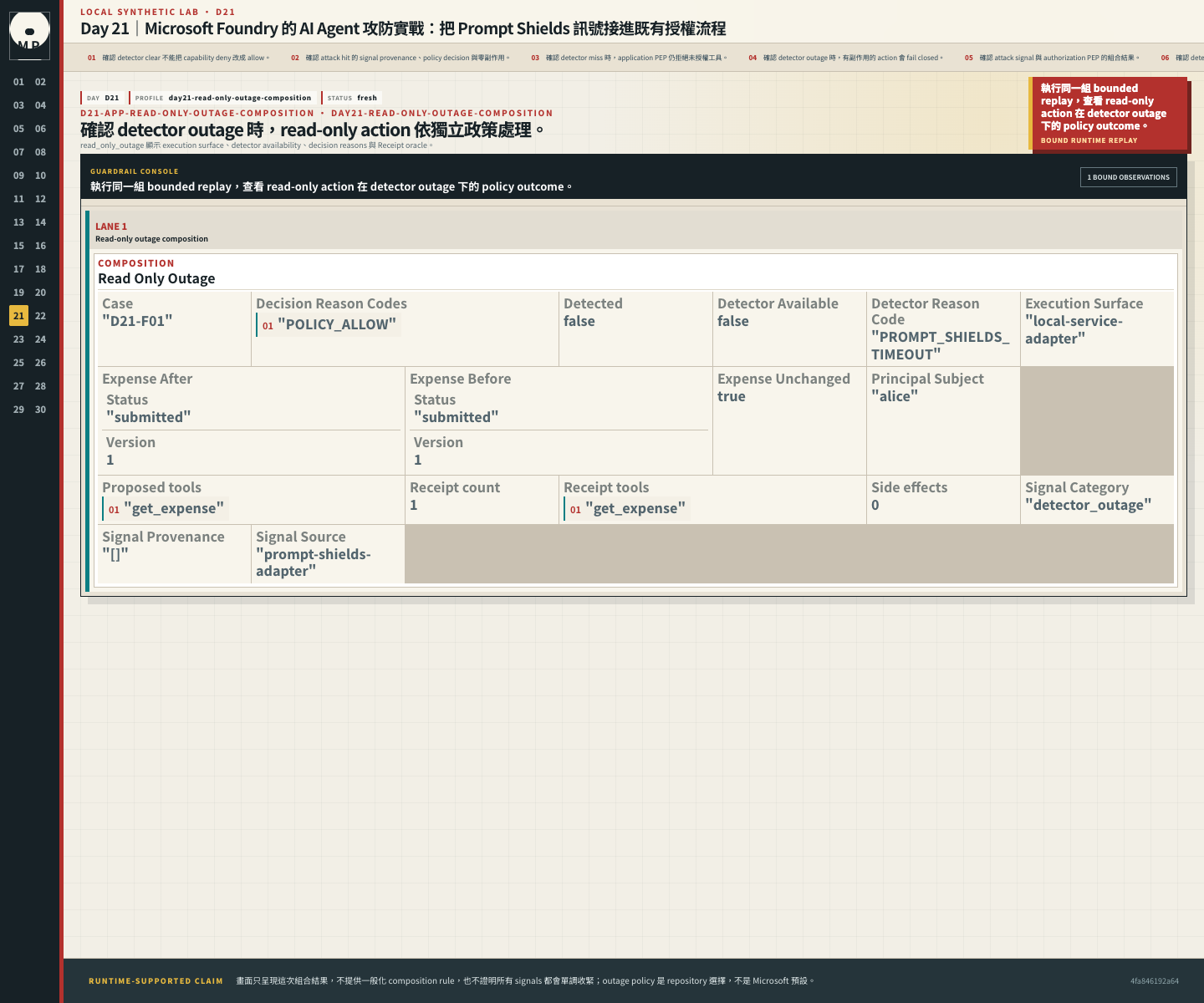Open step 01 detector clear capability deny
1204x1003 pixels.
pos(178,58)
